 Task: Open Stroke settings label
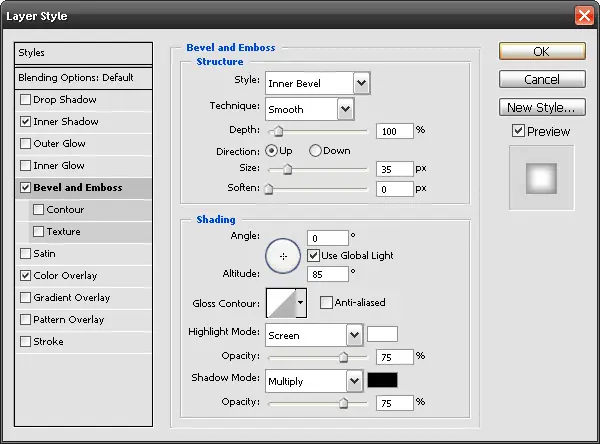pyautogui.click(x=48, y=342)
